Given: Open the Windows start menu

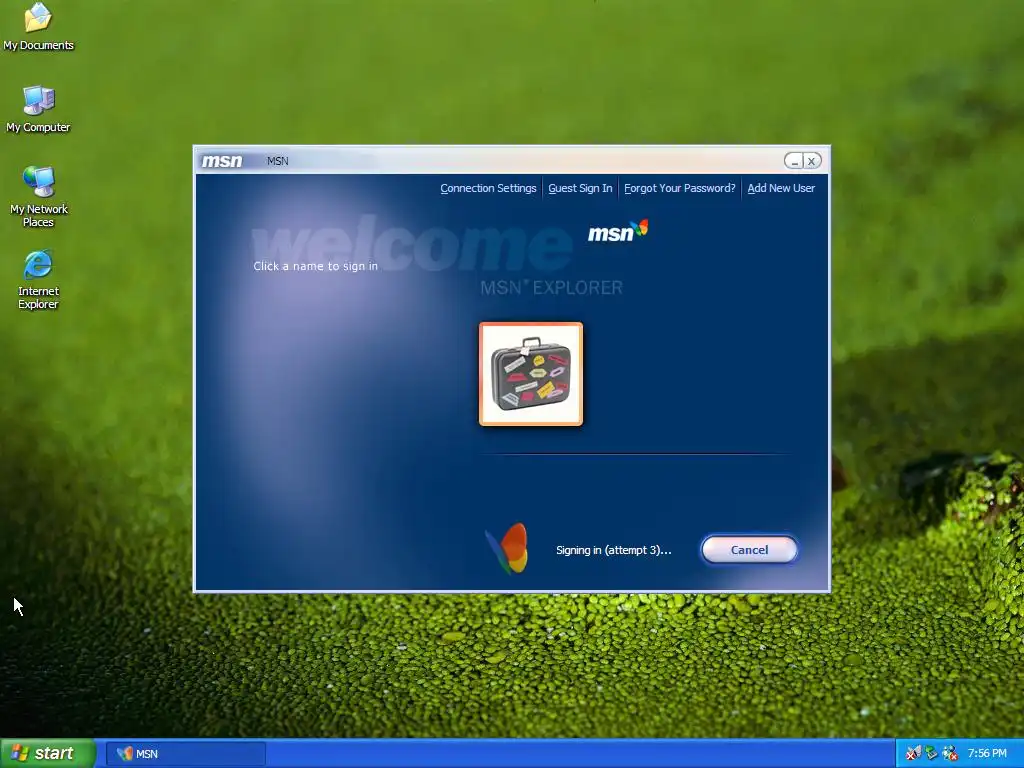Looking at the screenshot, I should [48, 753].
